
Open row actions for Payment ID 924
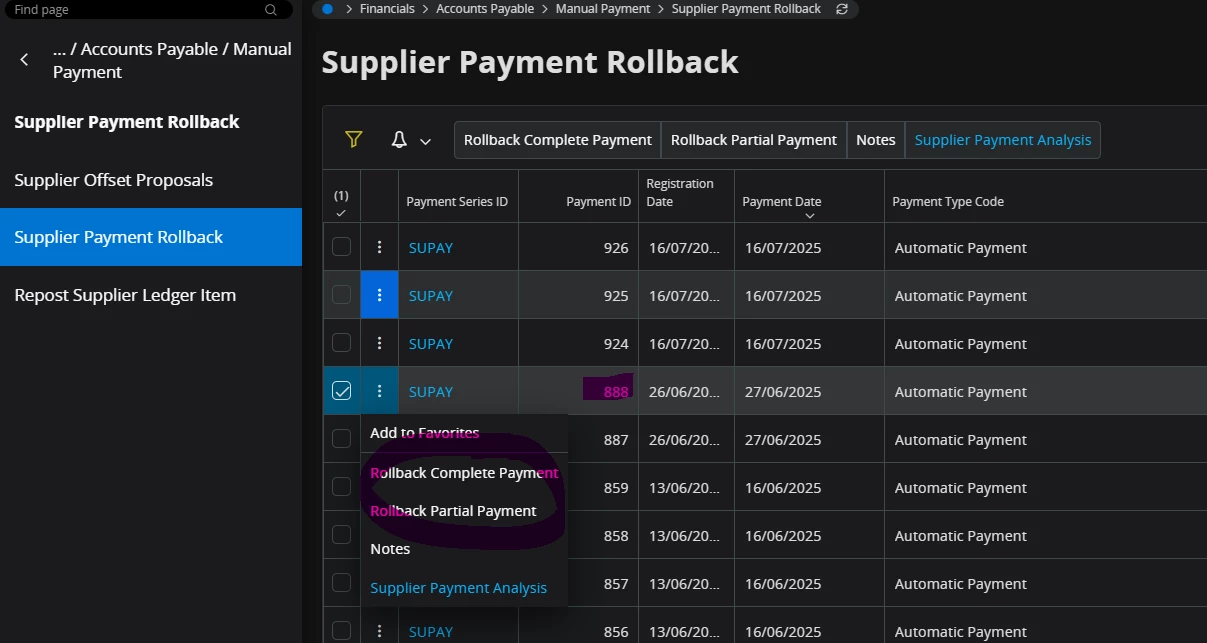click(379, 343)
